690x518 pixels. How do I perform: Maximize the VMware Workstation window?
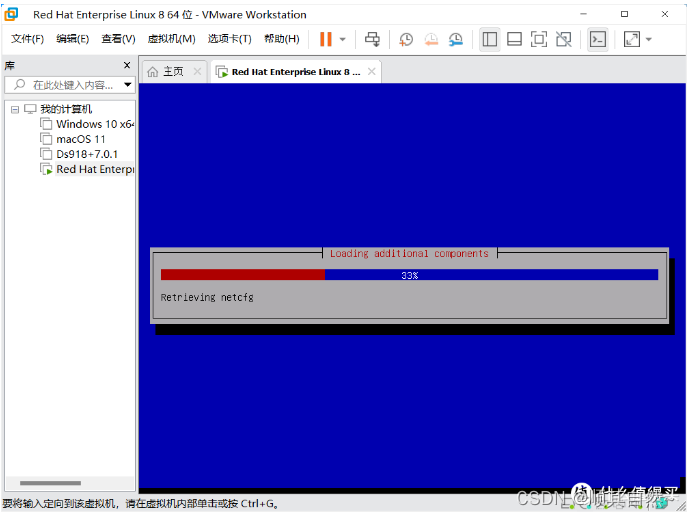[x=624, y=14]
